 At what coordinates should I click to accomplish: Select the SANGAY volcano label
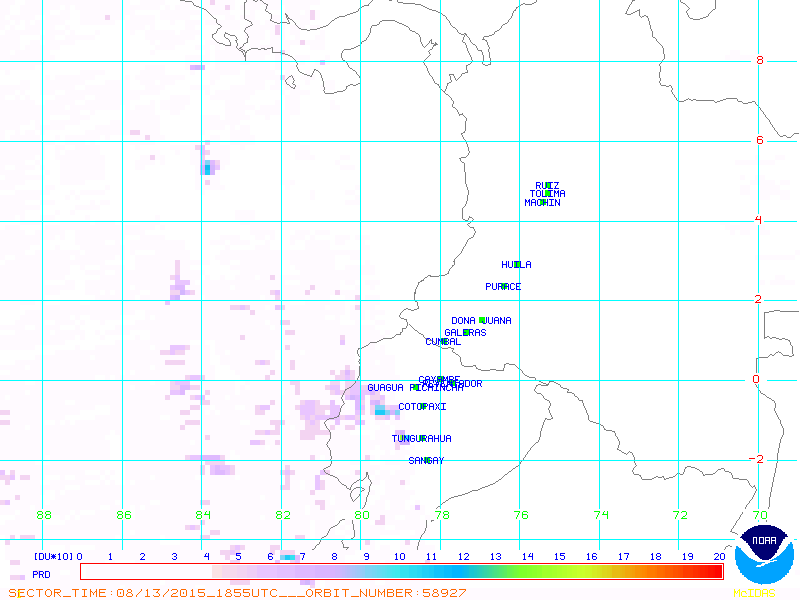tap(426, 461)
